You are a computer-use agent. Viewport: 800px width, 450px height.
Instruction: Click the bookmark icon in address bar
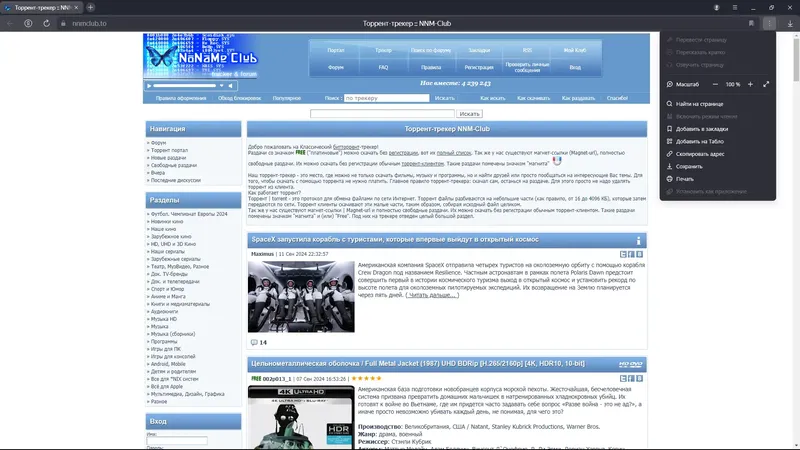tap(751, 23)
